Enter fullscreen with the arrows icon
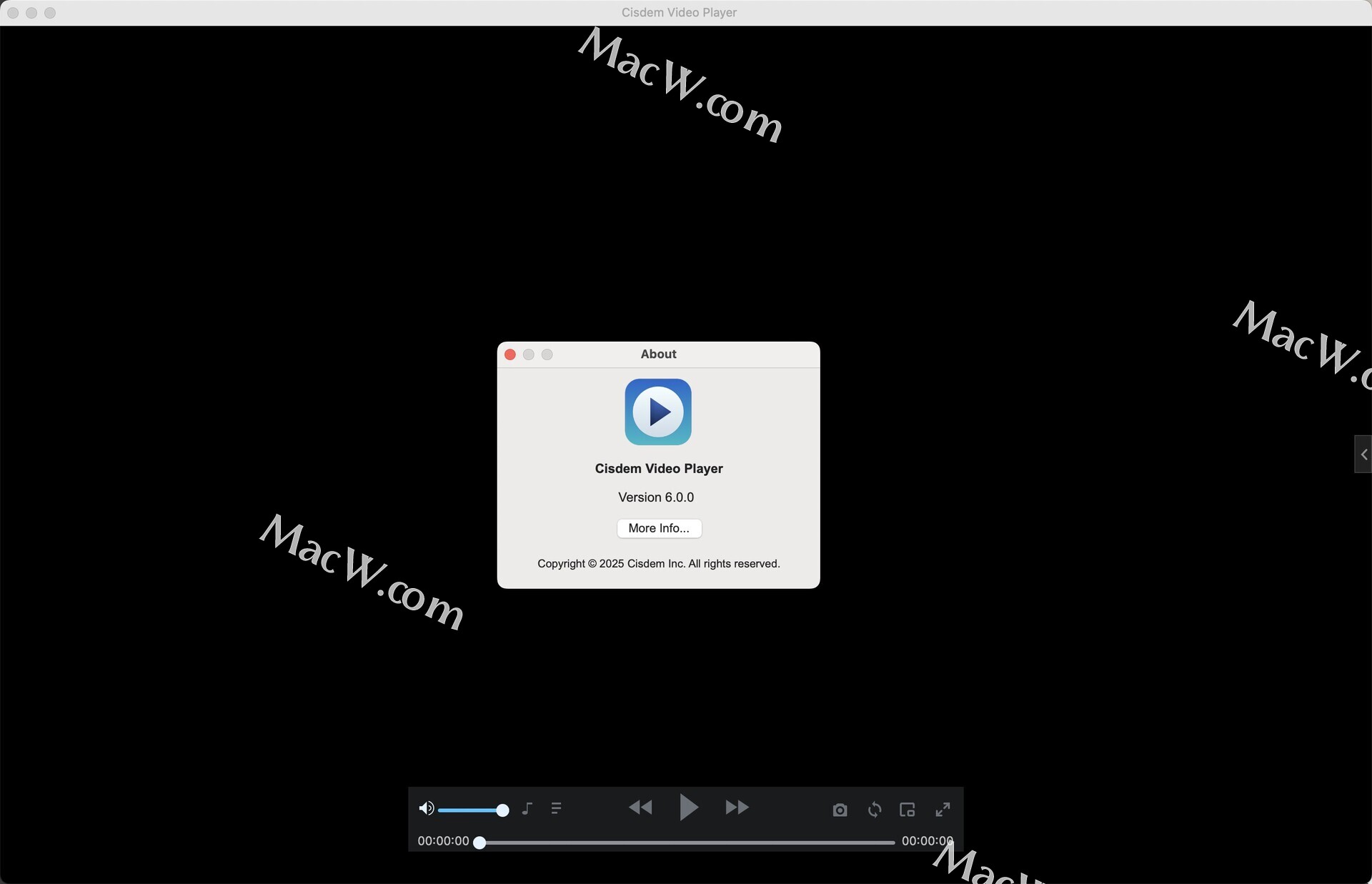Screen dimensions: 1372x884 [943, 810]
